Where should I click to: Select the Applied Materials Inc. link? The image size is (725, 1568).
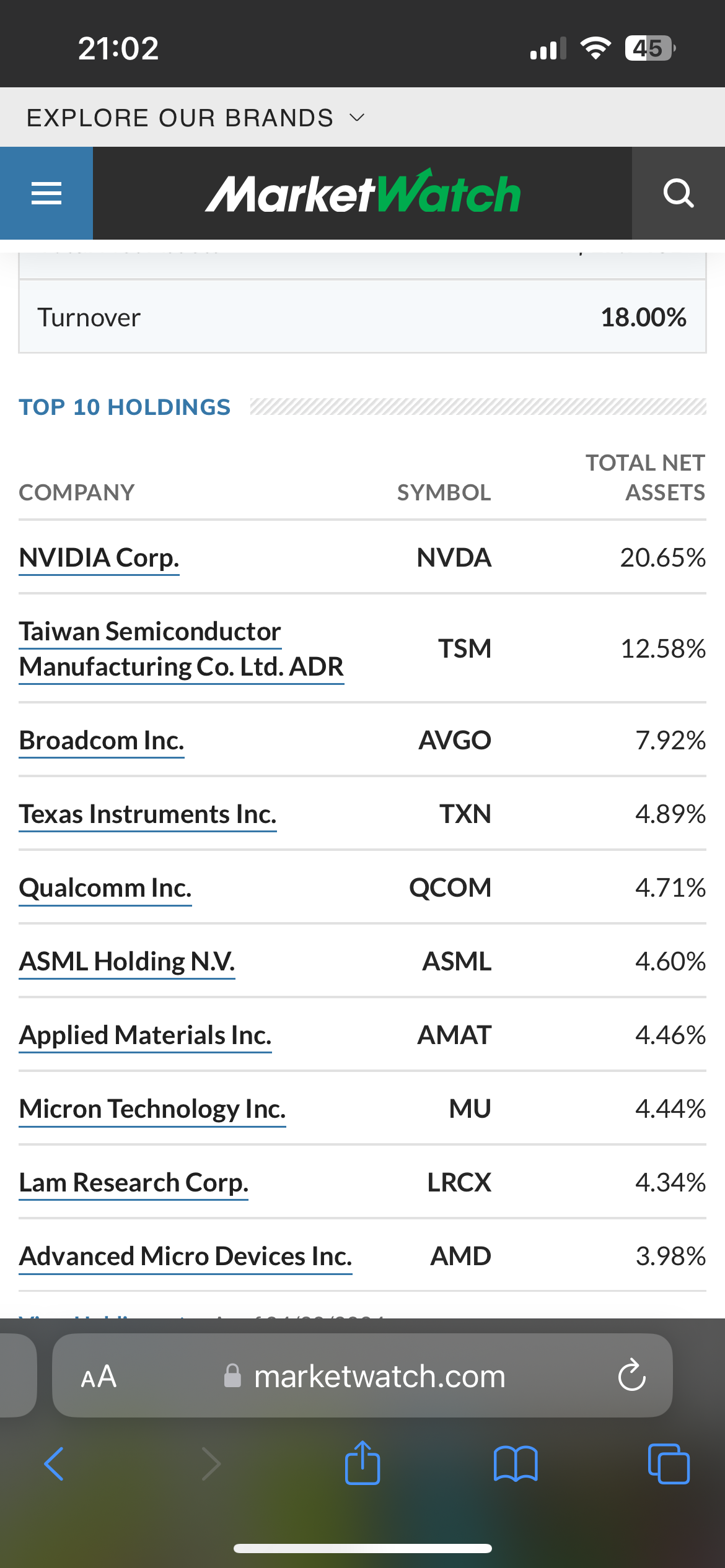click(146, 1035)
